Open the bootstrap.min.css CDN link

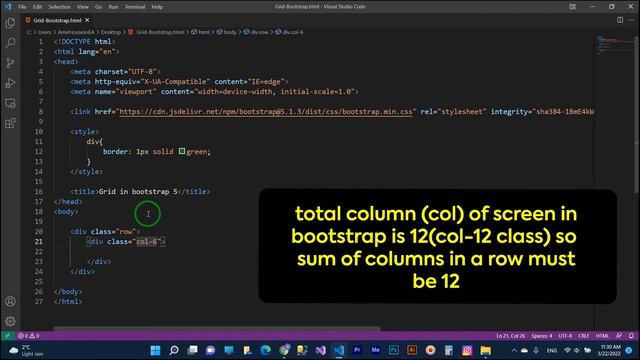[x=266, y=111]
